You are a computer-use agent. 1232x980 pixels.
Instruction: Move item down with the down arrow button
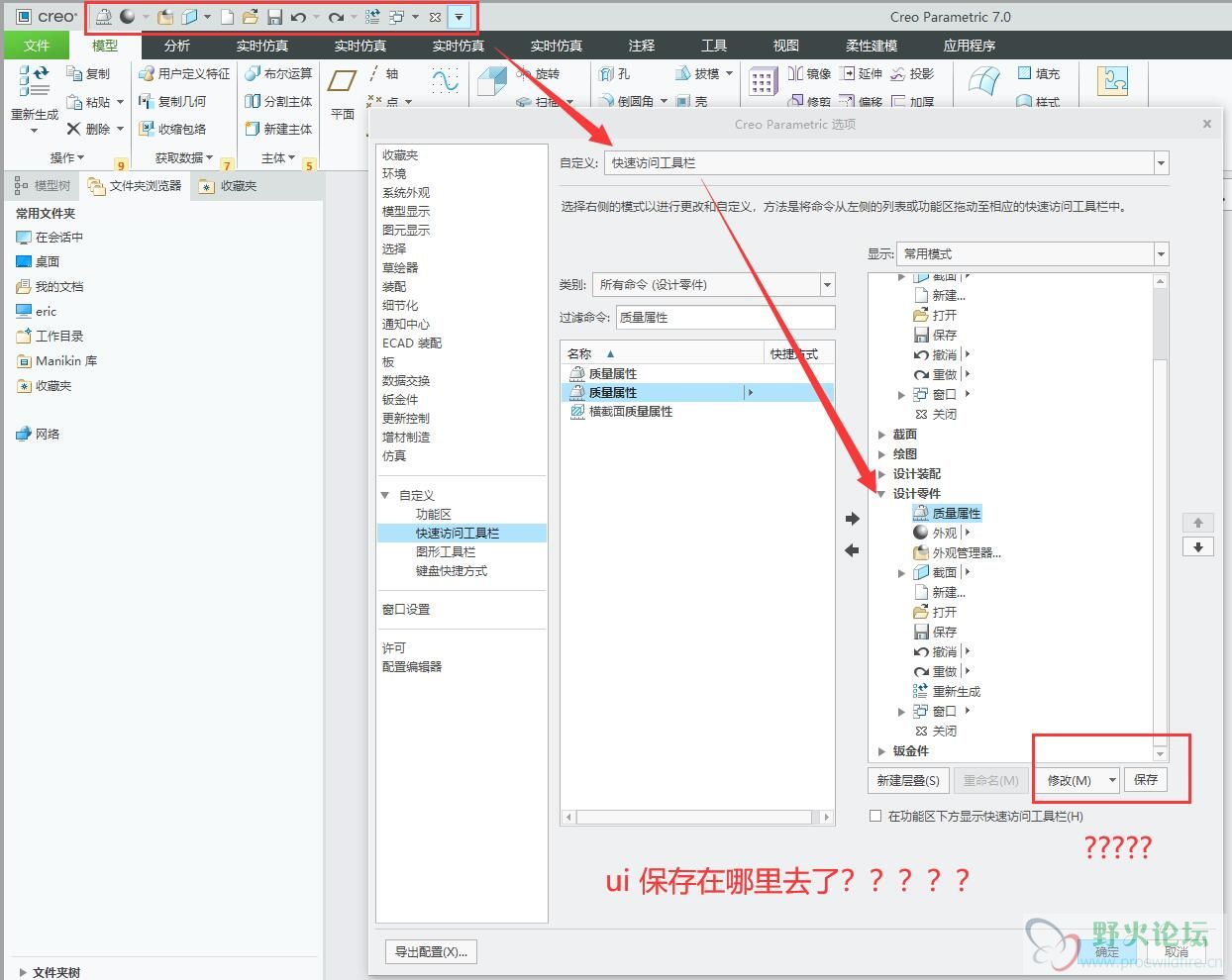tap(1198, 546)
